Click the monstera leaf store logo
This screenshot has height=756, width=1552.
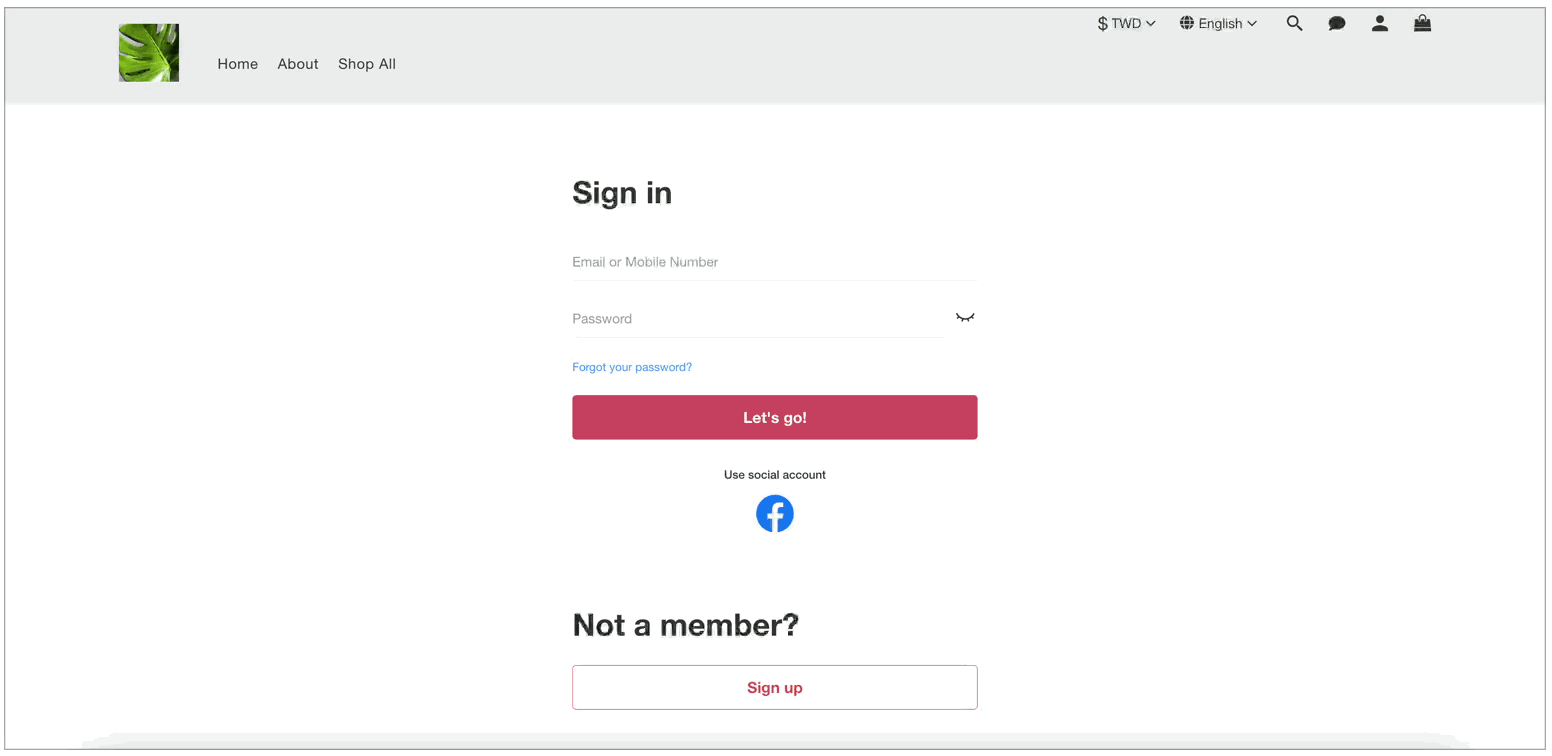[149, 53]
